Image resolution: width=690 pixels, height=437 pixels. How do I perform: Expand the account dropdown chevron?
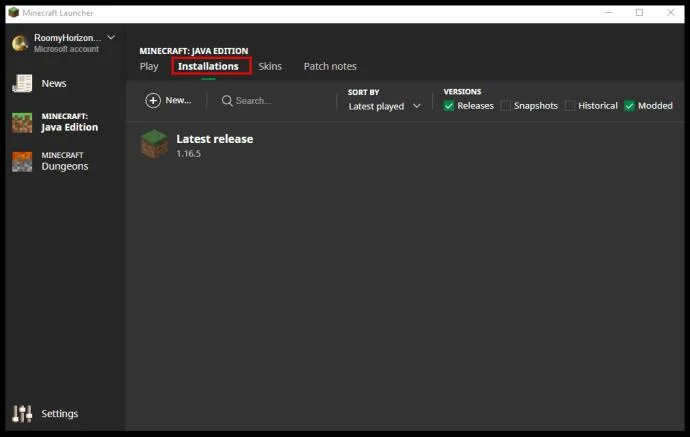click(x=111, y=37)
